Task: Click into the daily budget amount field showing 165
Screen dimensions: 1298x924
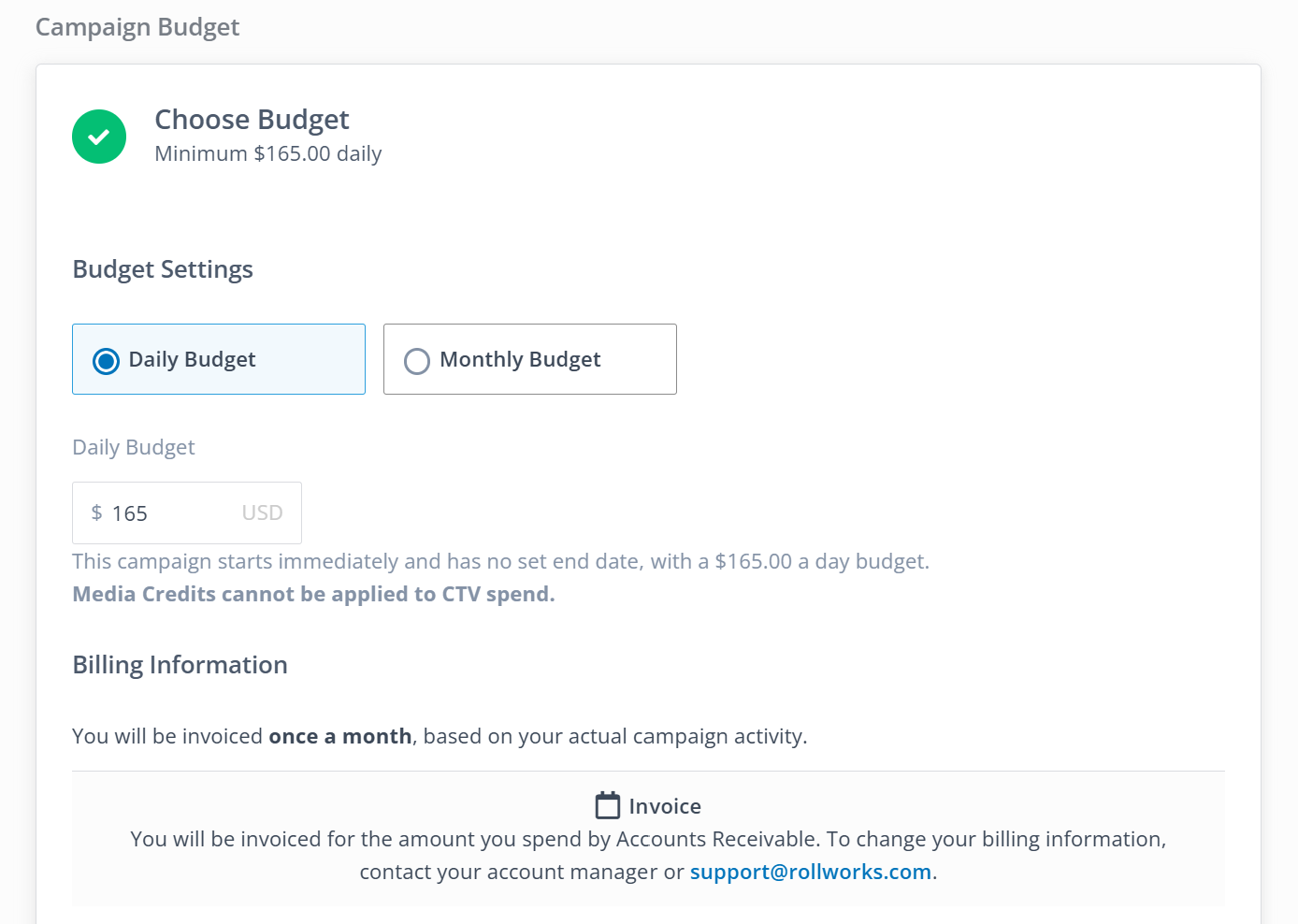Action: 168,513
